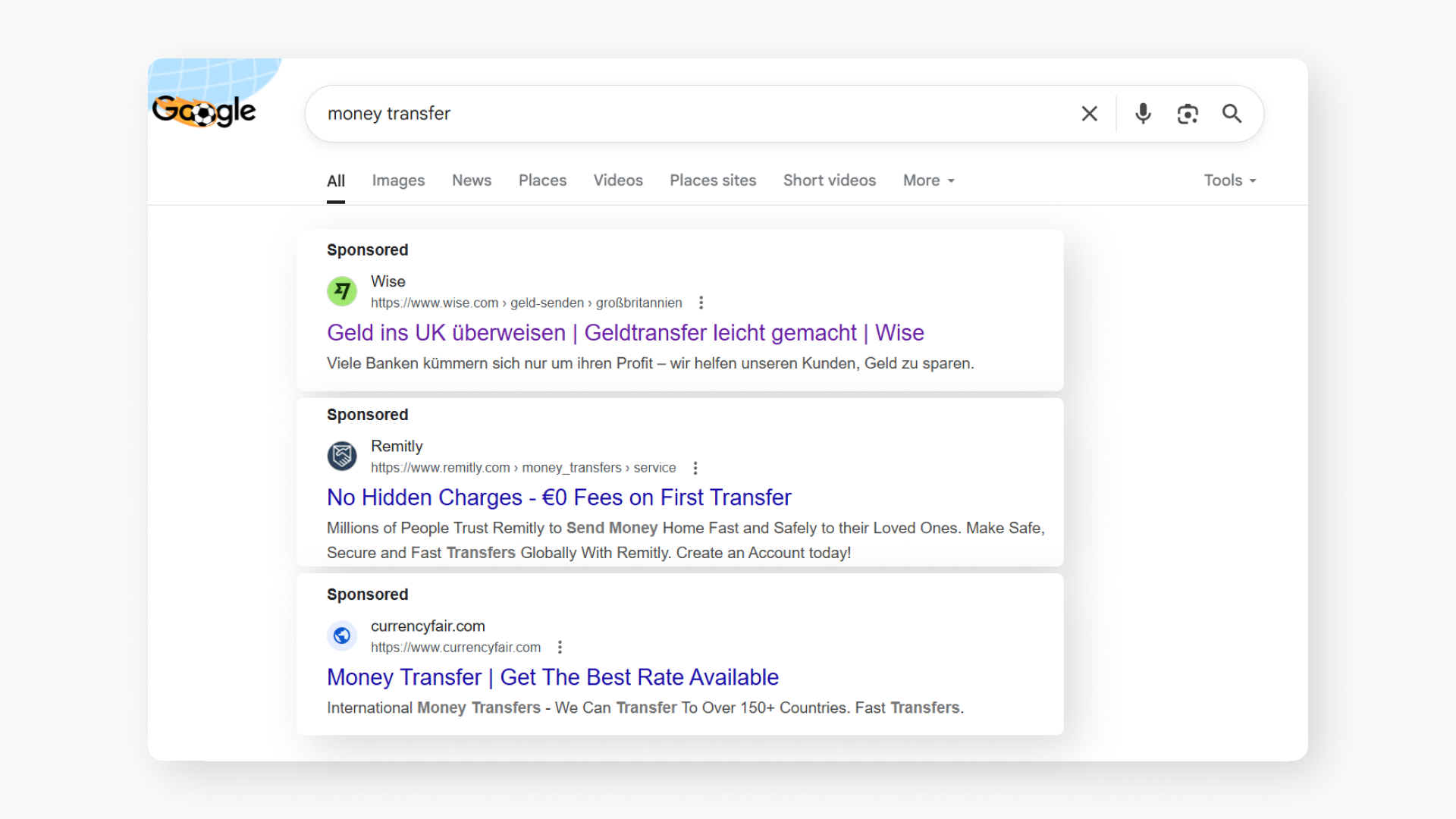Switch to the Images tab

(398, 180)
